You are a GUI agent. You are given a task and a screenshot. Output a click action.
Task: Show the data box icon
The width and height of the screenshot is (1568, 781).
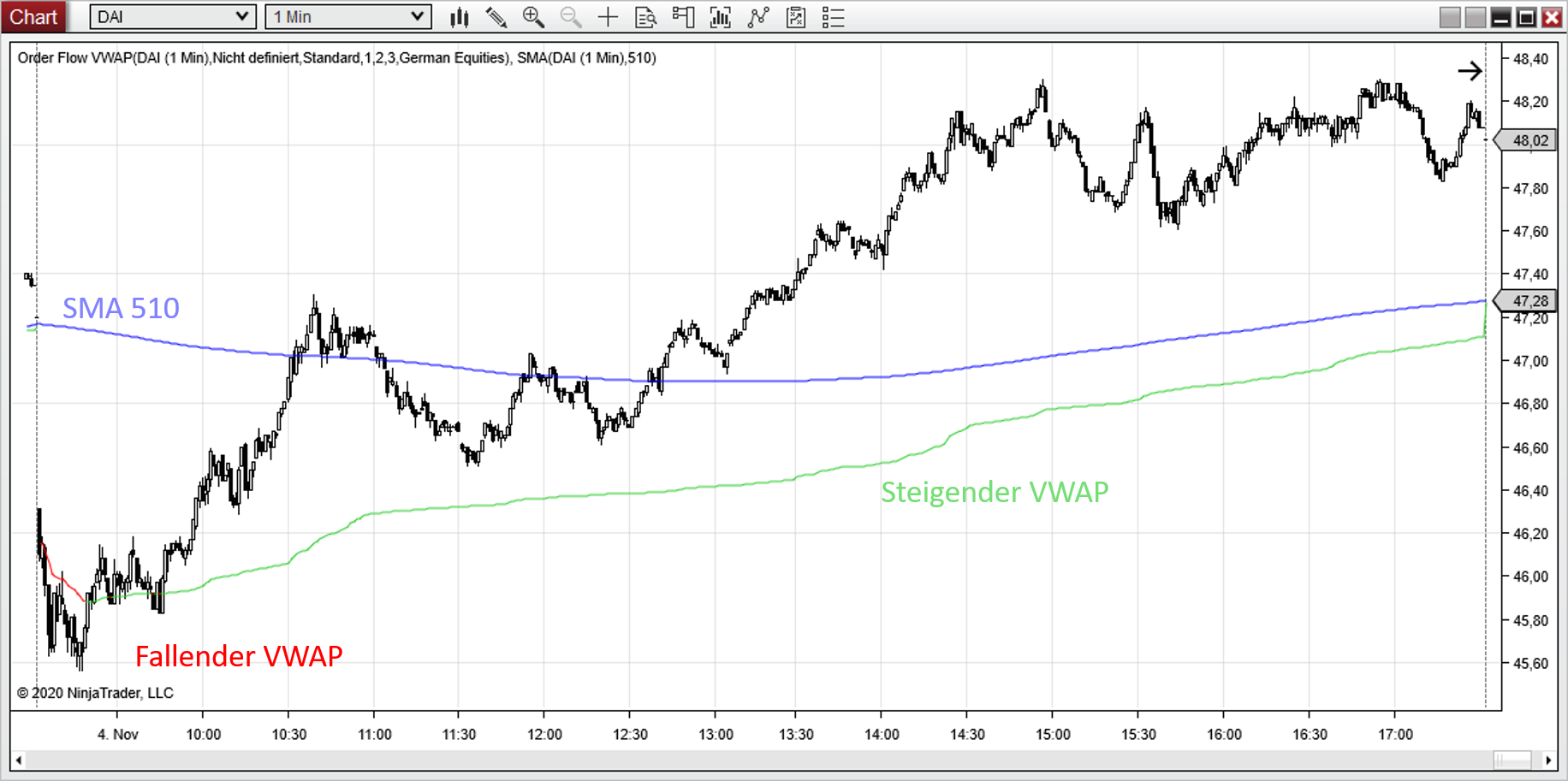[x=646, y=17]
